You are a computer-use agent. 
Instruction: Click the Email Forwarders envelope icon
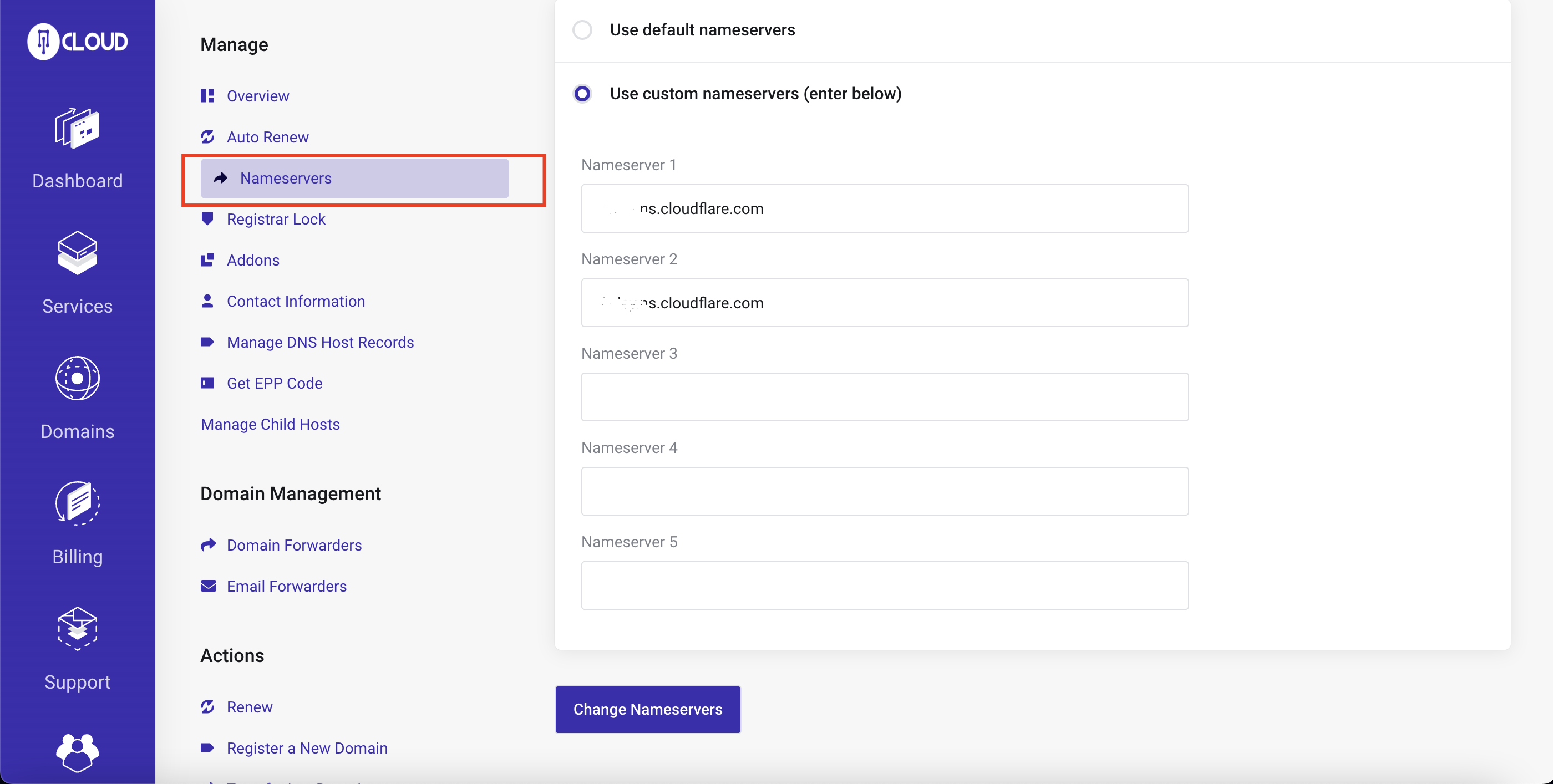tap(208, 586)
